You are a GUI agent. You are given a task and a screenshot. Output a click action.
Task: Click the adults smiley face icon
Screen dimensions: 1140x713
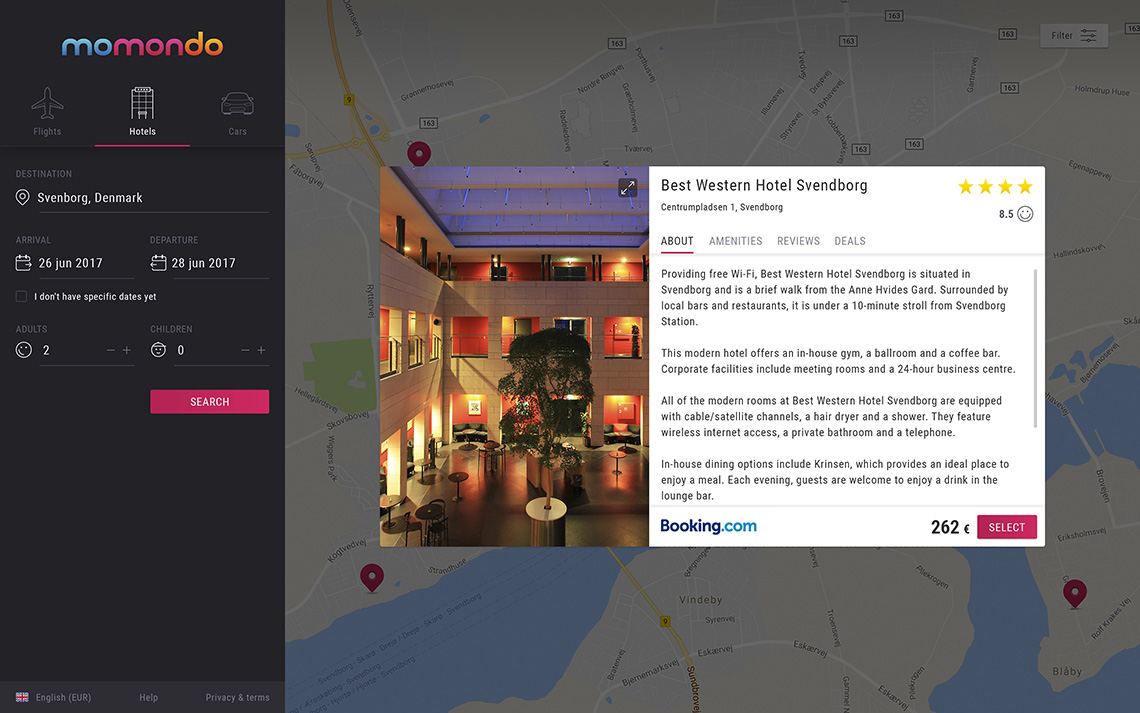(24, 350)
